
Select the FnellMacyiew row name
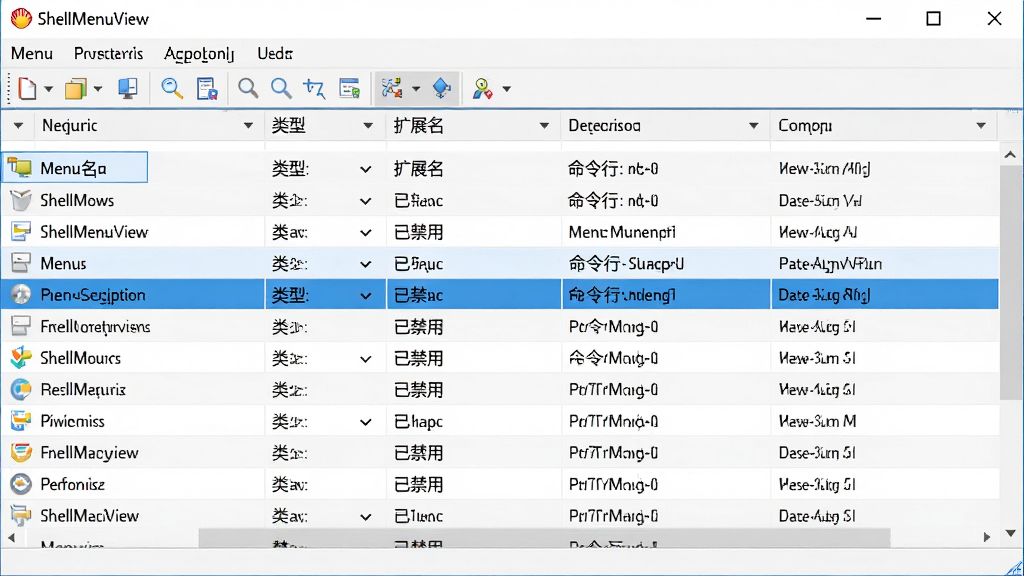point(89,453)
